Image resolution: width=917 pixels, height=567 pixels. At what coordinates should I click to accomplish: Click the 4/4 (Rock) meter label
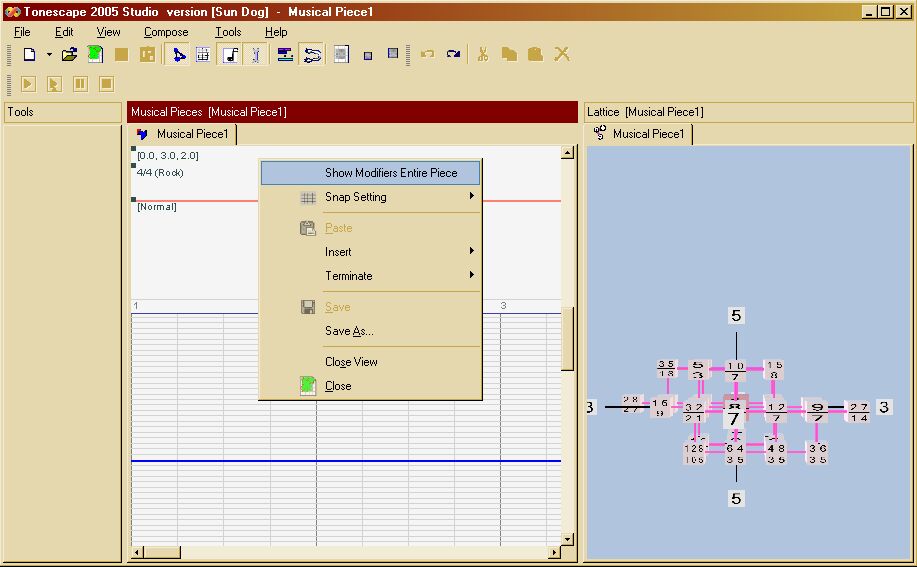click(x=160, y=172)
